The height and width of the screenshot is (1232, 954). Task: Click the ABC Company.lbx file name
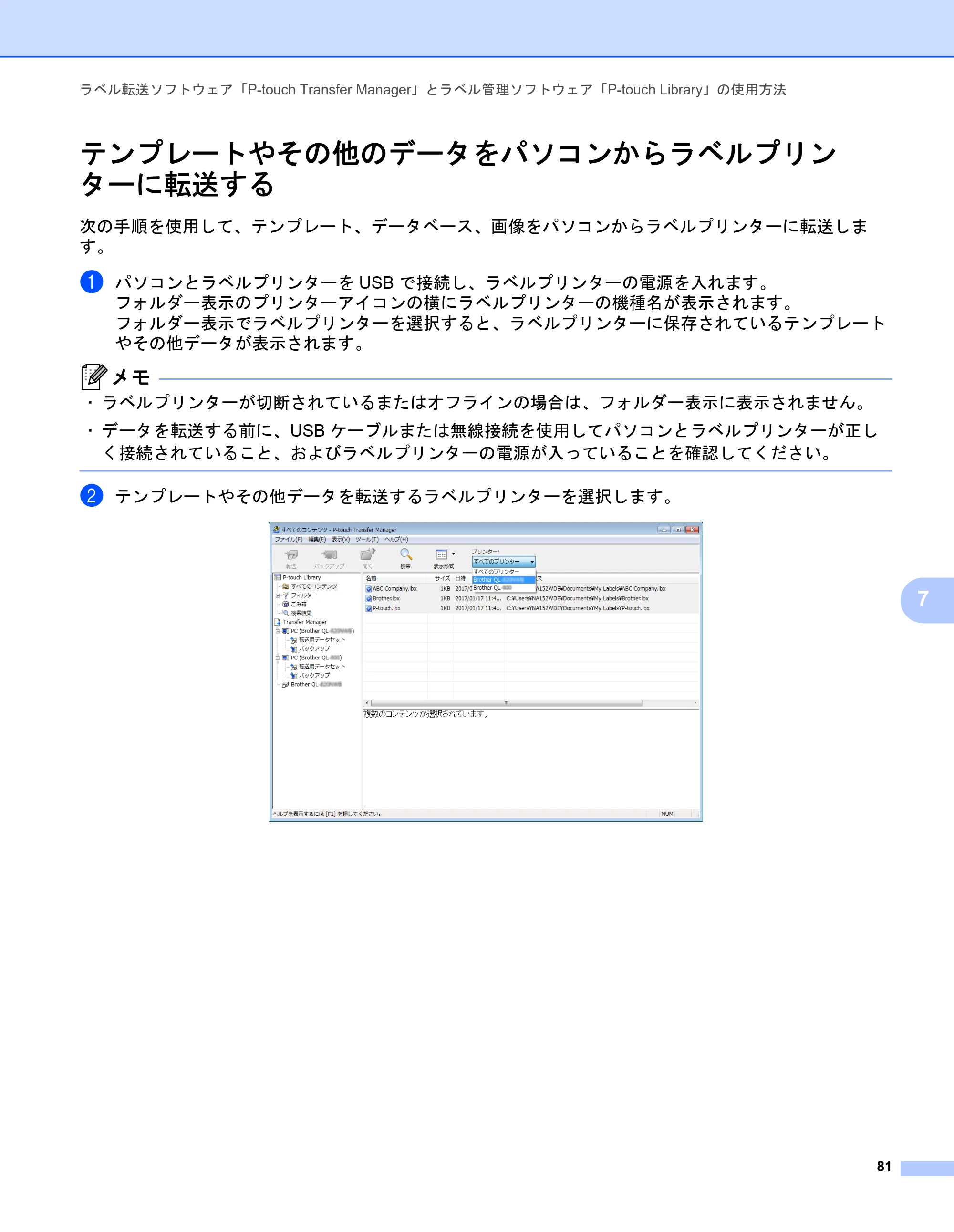point(394,589)
